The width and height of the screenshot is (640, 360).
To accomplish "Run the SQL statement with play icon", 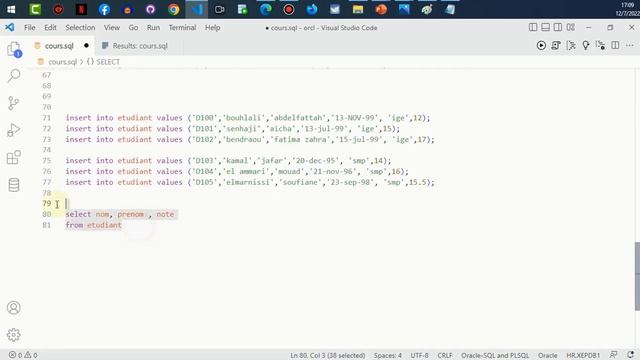I will click(x=541, y=45).
